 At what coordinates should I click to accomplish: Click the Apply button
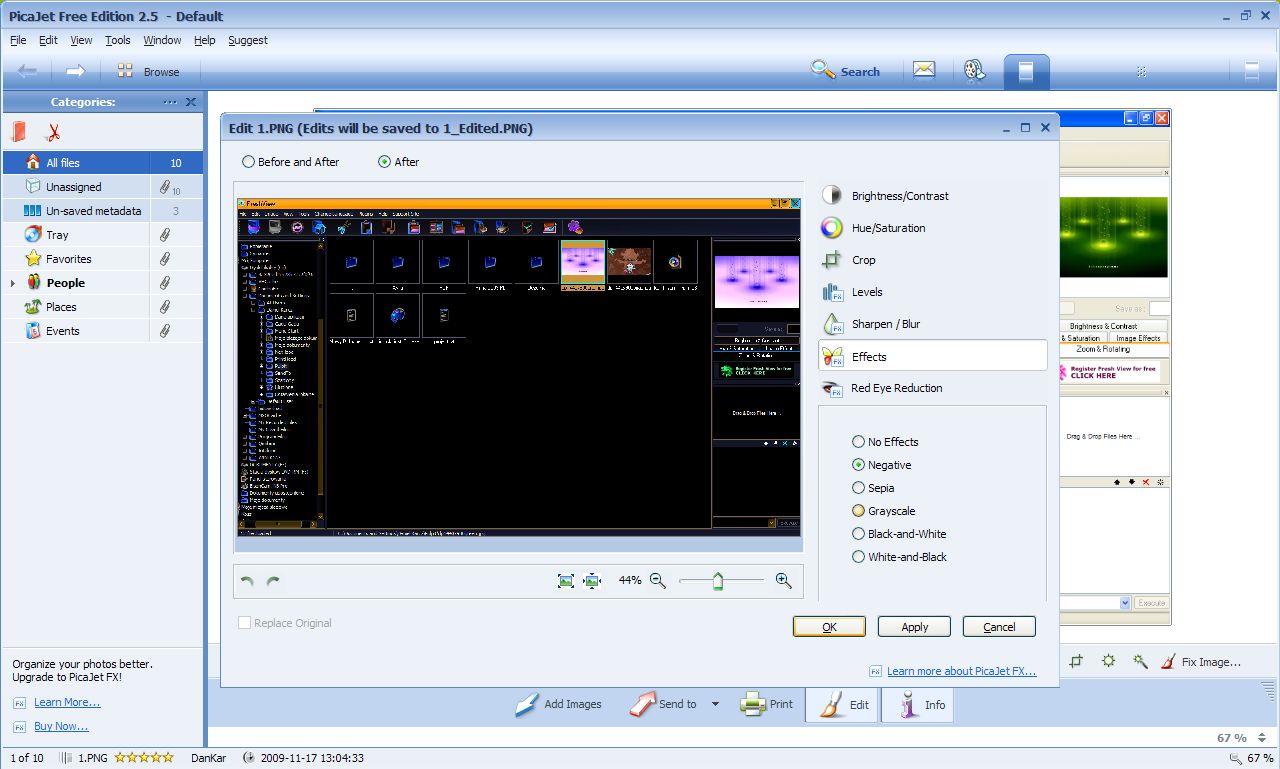[x=914, y=627]
